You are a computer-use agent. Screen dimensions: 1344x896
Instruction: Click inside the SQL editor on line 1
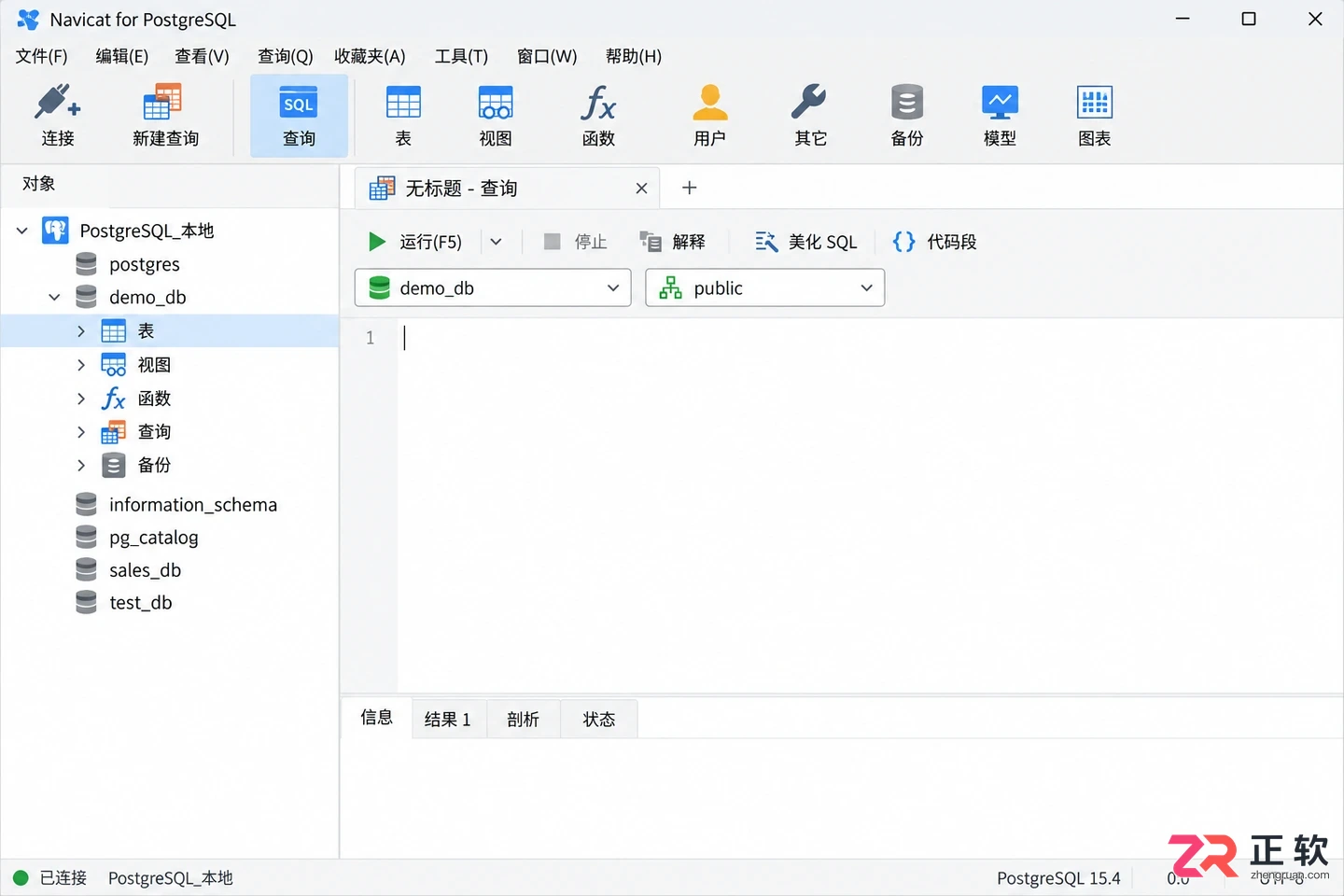(868, 338)
